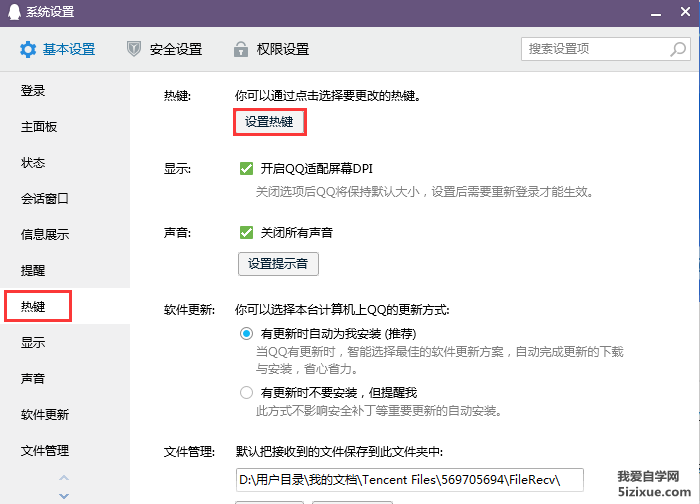
Task: Click the gear icon for 基本设置
Action: 28,49
